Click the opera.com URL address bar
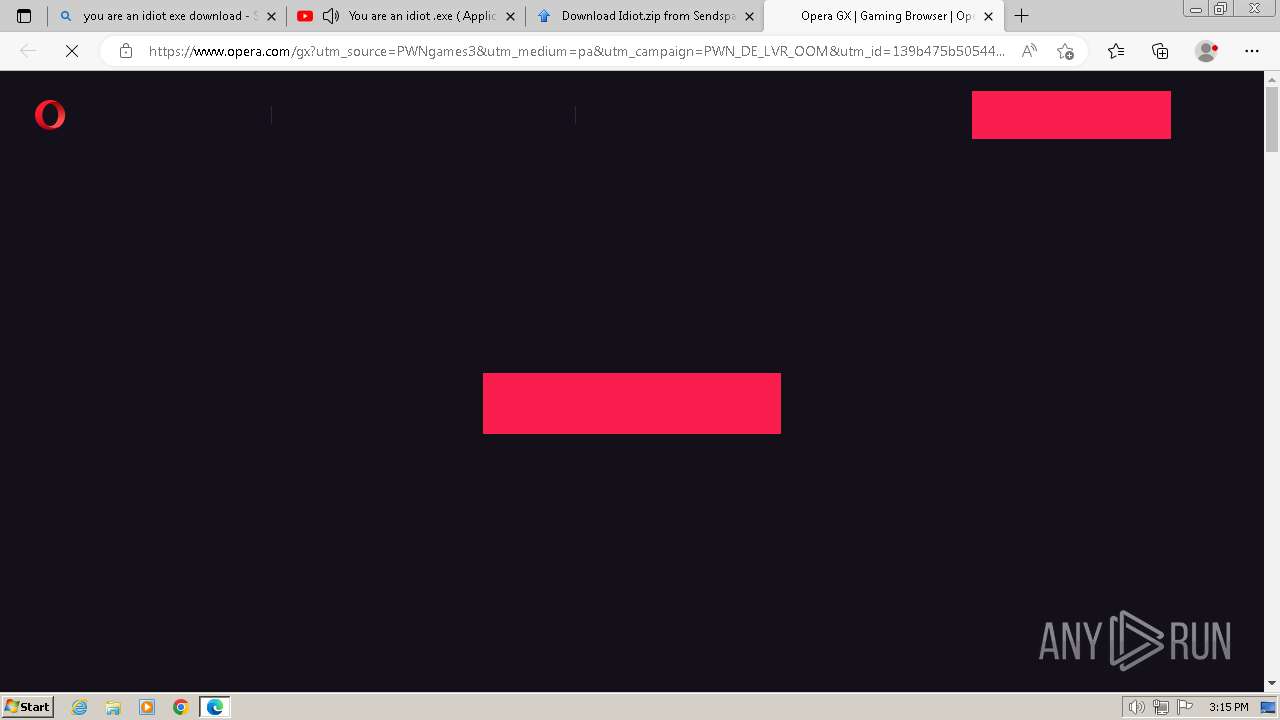The width and height of the screenshot is (1280, 720). point(577,51)
